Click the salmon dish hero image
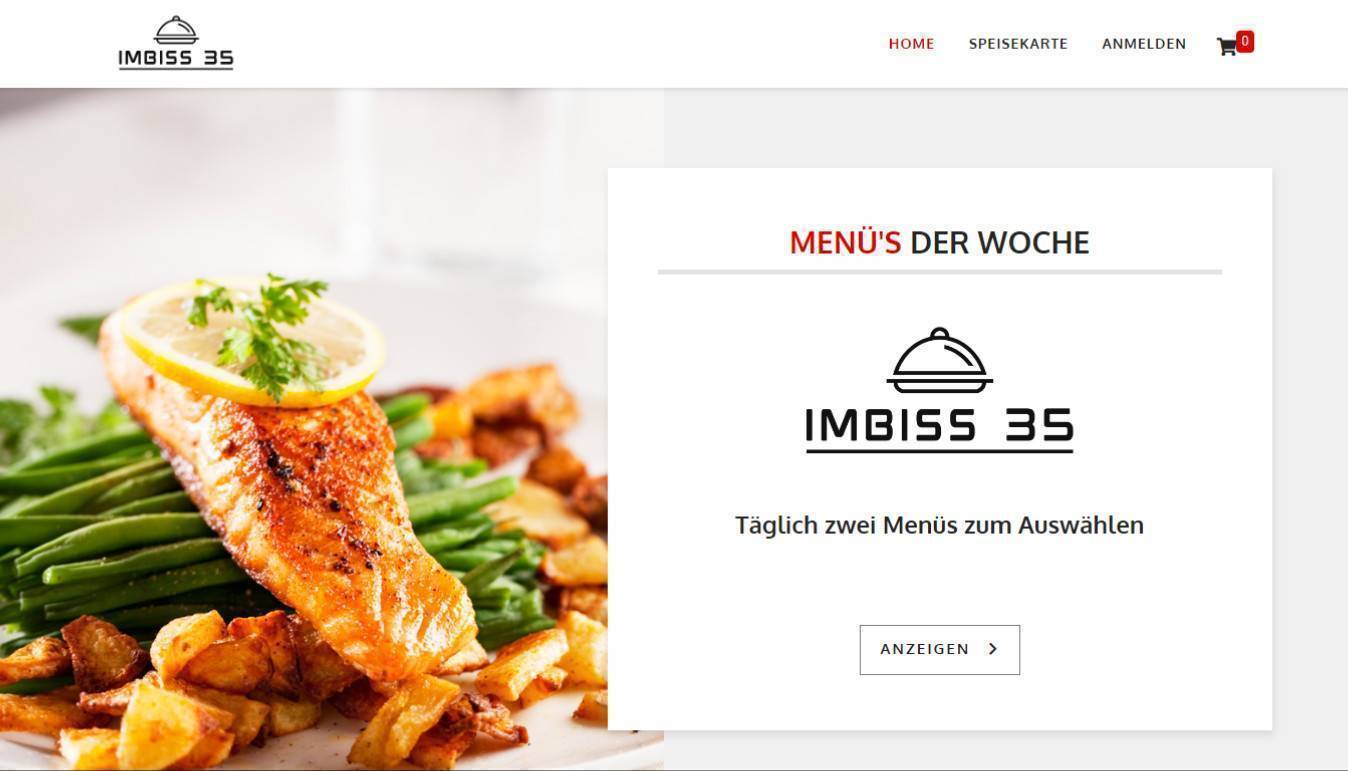This screenshot has height=771, width=1348. coord(332,429)
